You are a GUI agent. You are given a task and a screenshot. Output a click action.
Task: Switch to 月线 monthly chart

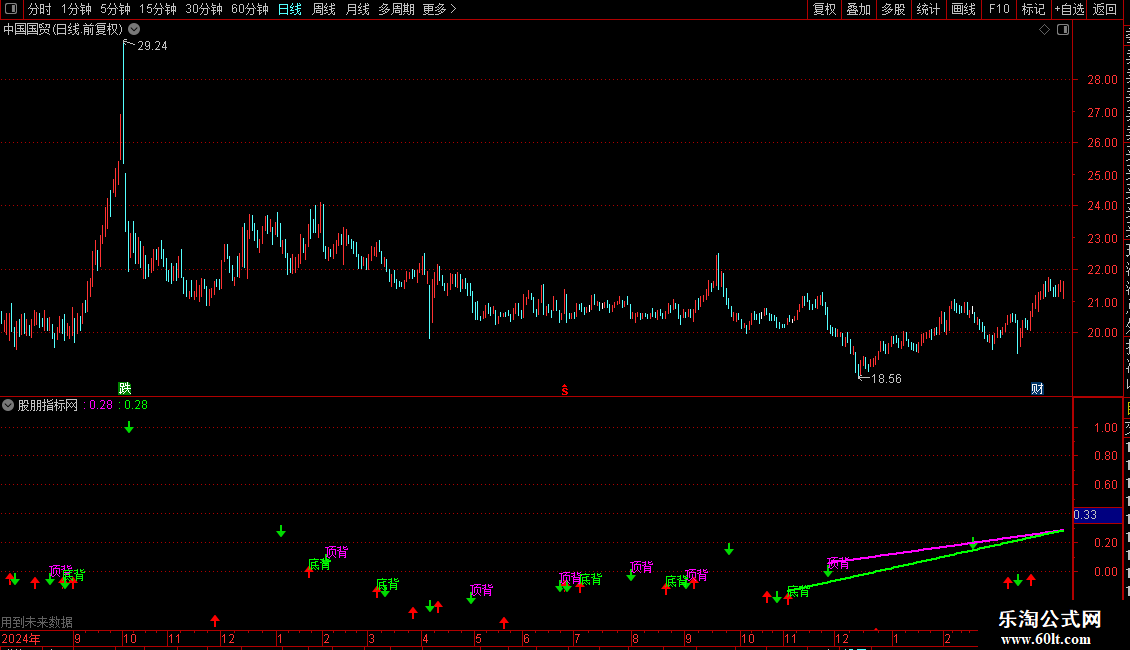point(357,9)
